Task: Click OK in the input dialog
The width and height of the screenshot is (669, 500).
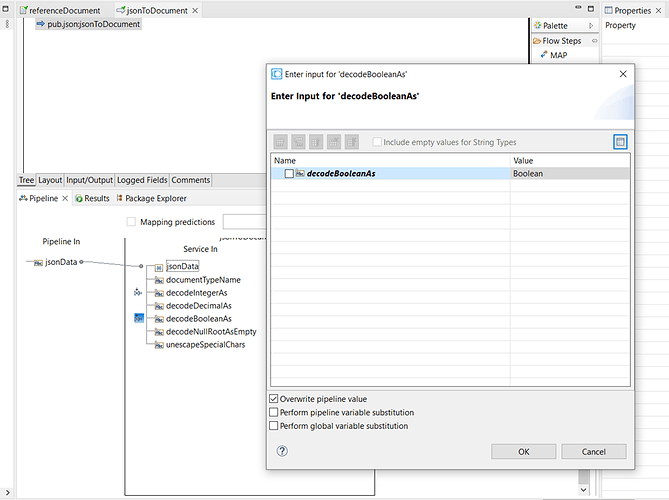Action: 524,452
